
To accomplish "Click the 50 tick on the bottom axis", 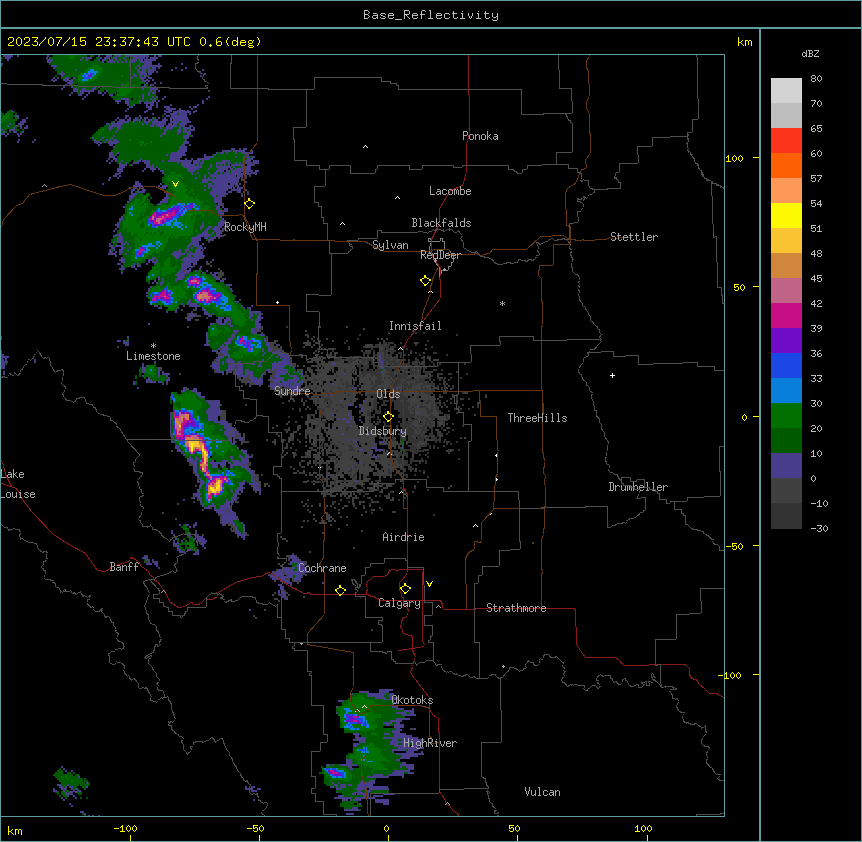I will (x=515, y=828).
